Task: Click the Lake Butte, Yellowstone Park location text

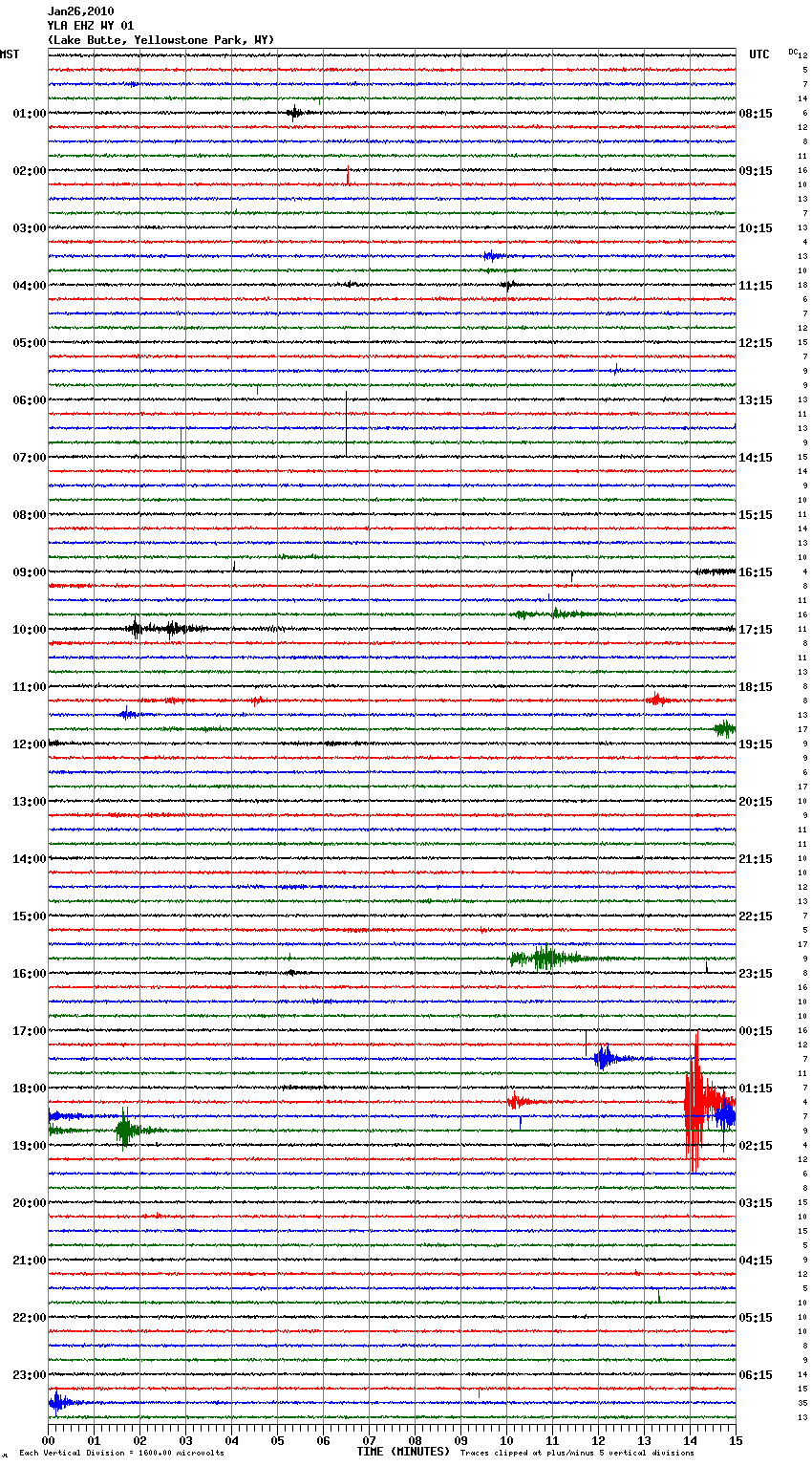Action: click(160, 40)
